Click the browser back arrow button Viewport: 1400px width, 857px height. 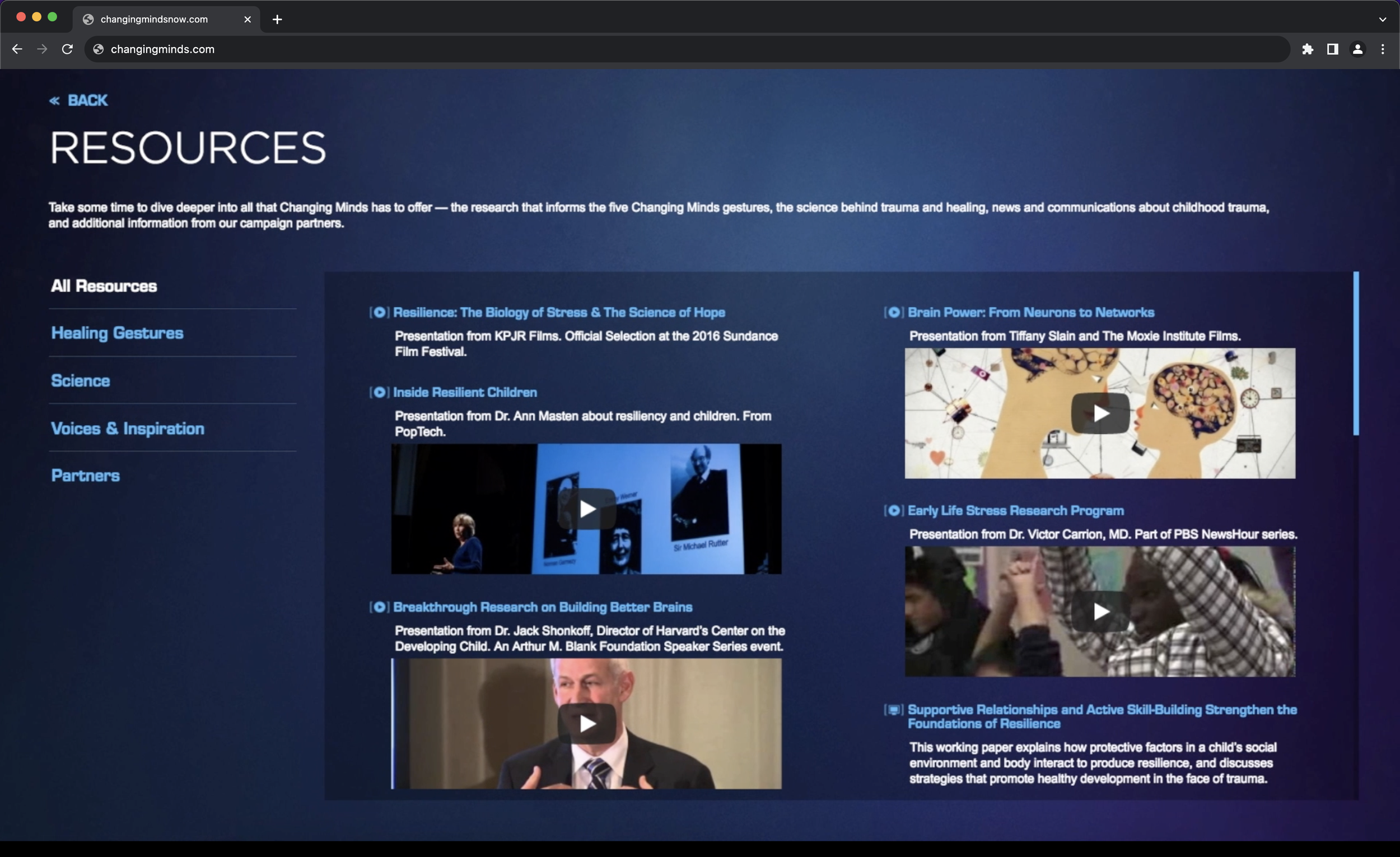coord(17,49)
